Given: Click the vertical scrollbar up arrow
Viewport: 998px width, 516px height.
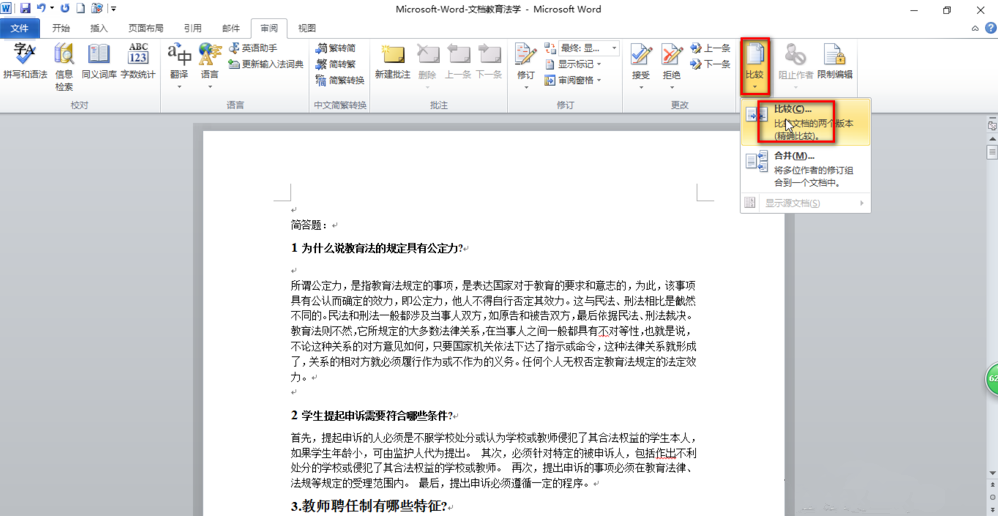Looking at the screenshot, I should click(992, 140).
